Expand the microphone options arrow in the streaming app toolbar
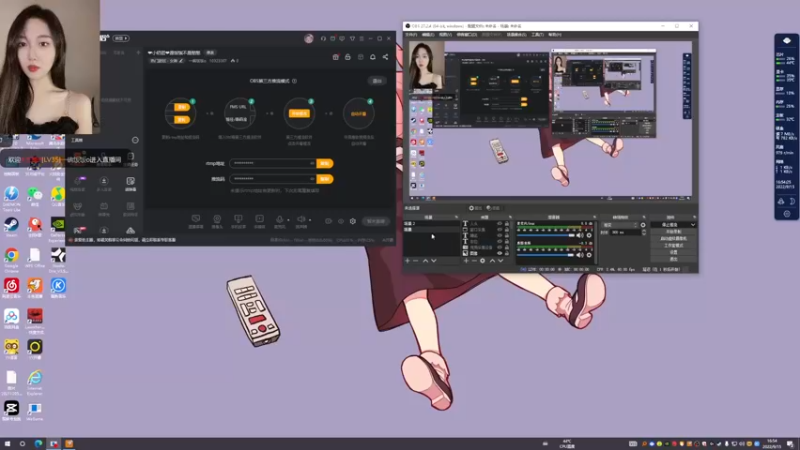 pyautogui.click(x=288, y=220)
